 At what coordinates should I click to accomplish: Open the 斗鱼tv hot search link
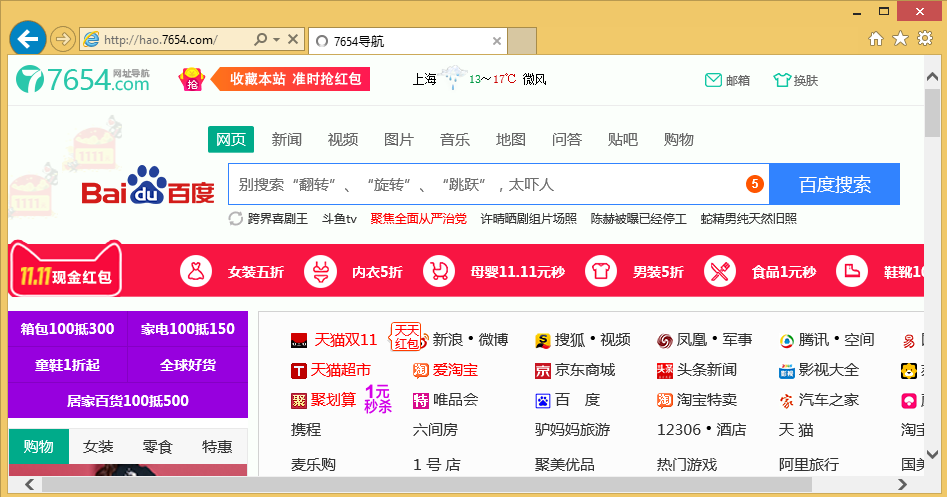pos(339,219)
